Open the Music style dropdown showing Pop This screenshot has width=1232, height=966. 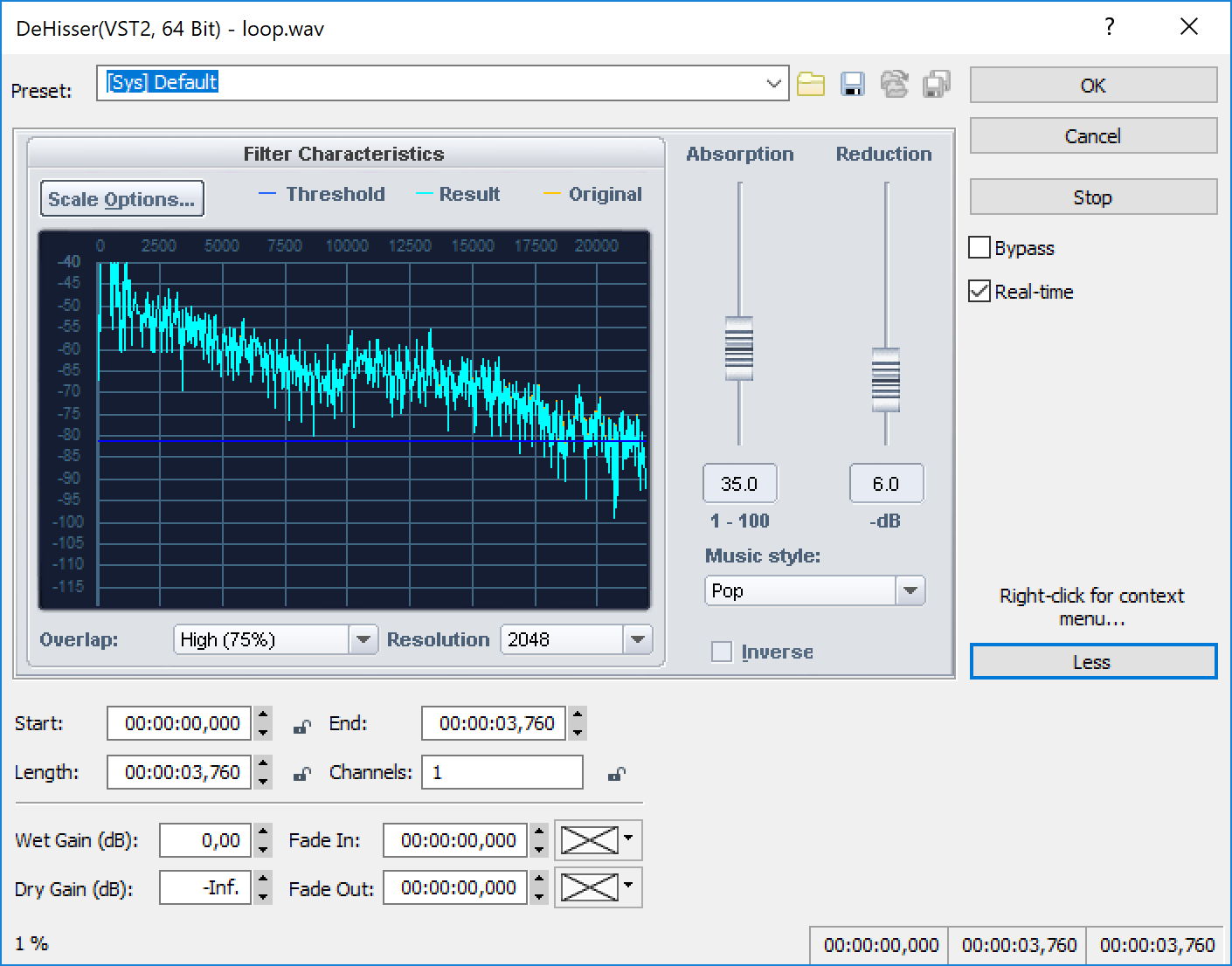[x=910, y=591]
